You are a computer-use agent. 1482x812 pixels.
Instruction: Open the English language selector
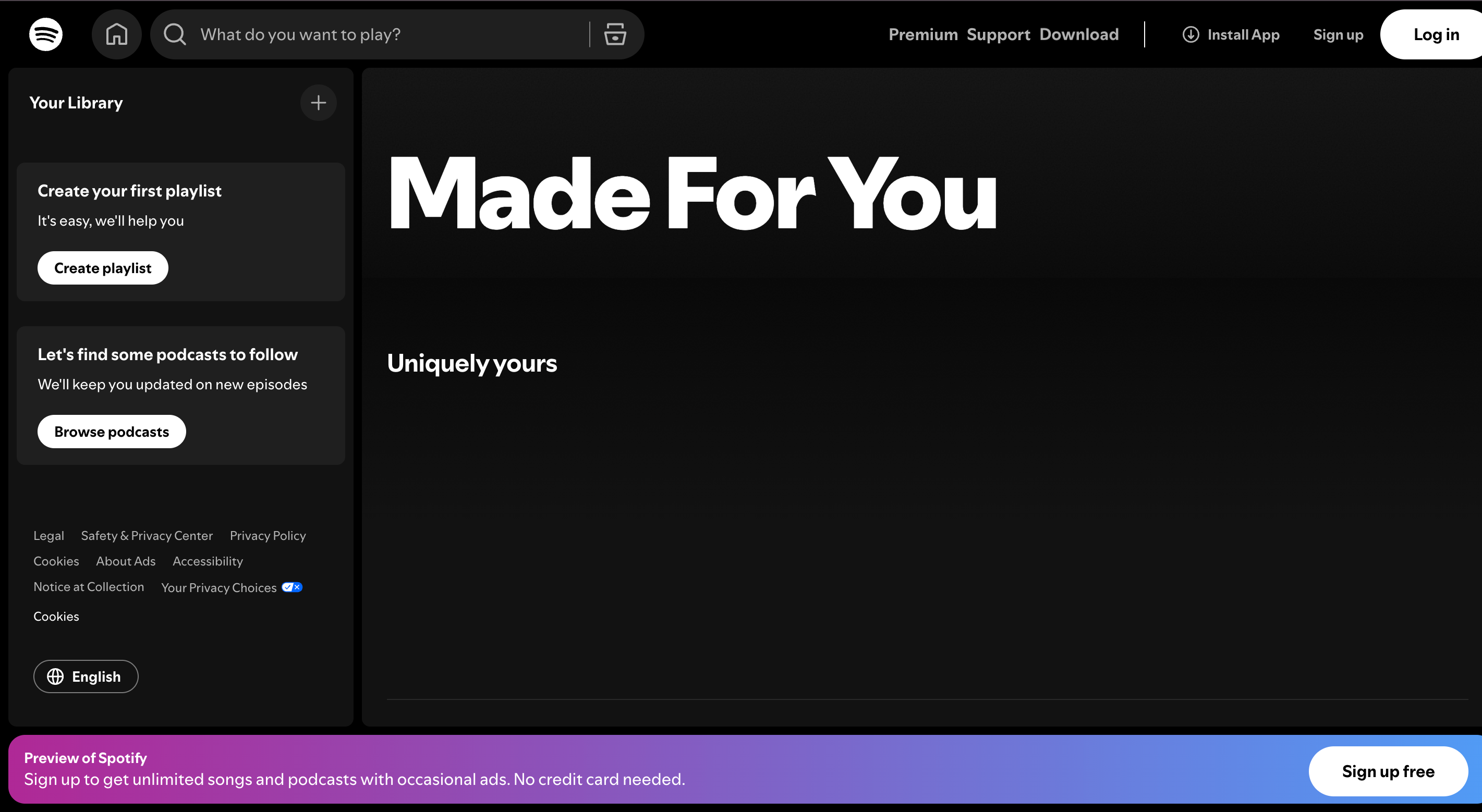[85, 676]
